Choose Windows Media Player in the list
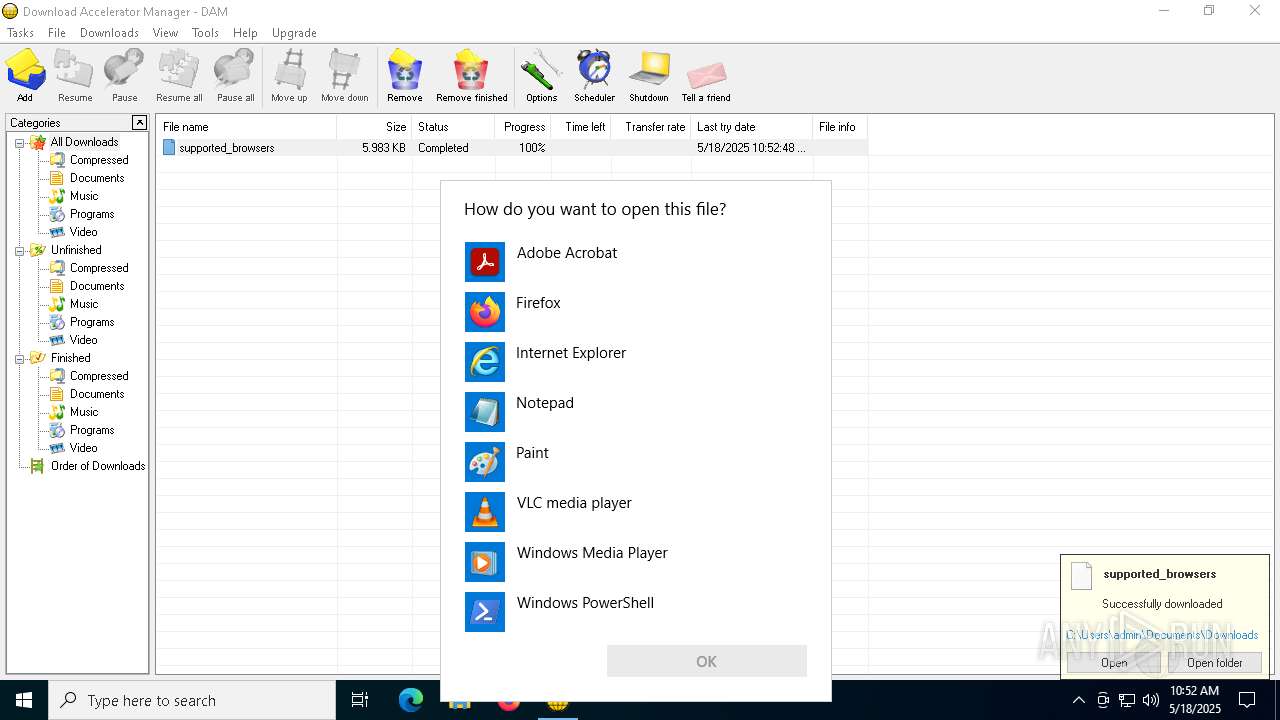Screen dimensions: 1280x720 click(636, 562)
